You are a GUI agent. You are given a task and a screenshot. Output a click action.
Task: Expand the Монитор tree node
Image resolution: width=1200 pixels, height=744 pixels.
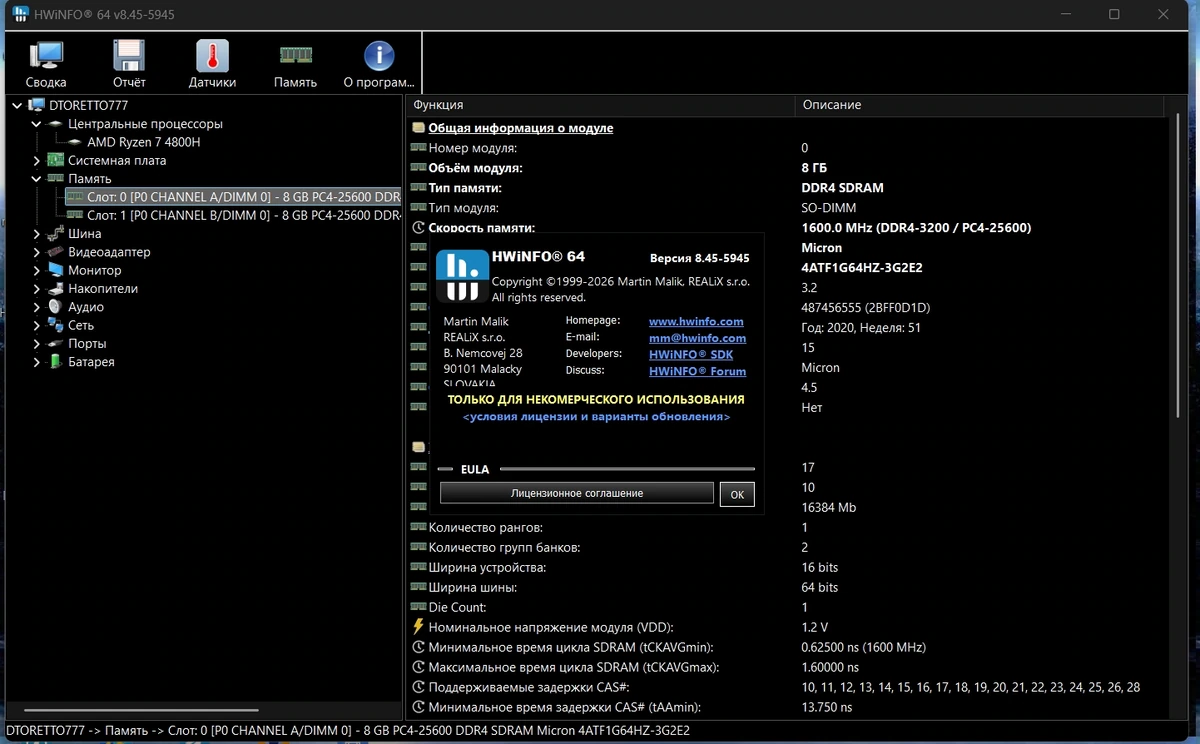pos(37,270)
